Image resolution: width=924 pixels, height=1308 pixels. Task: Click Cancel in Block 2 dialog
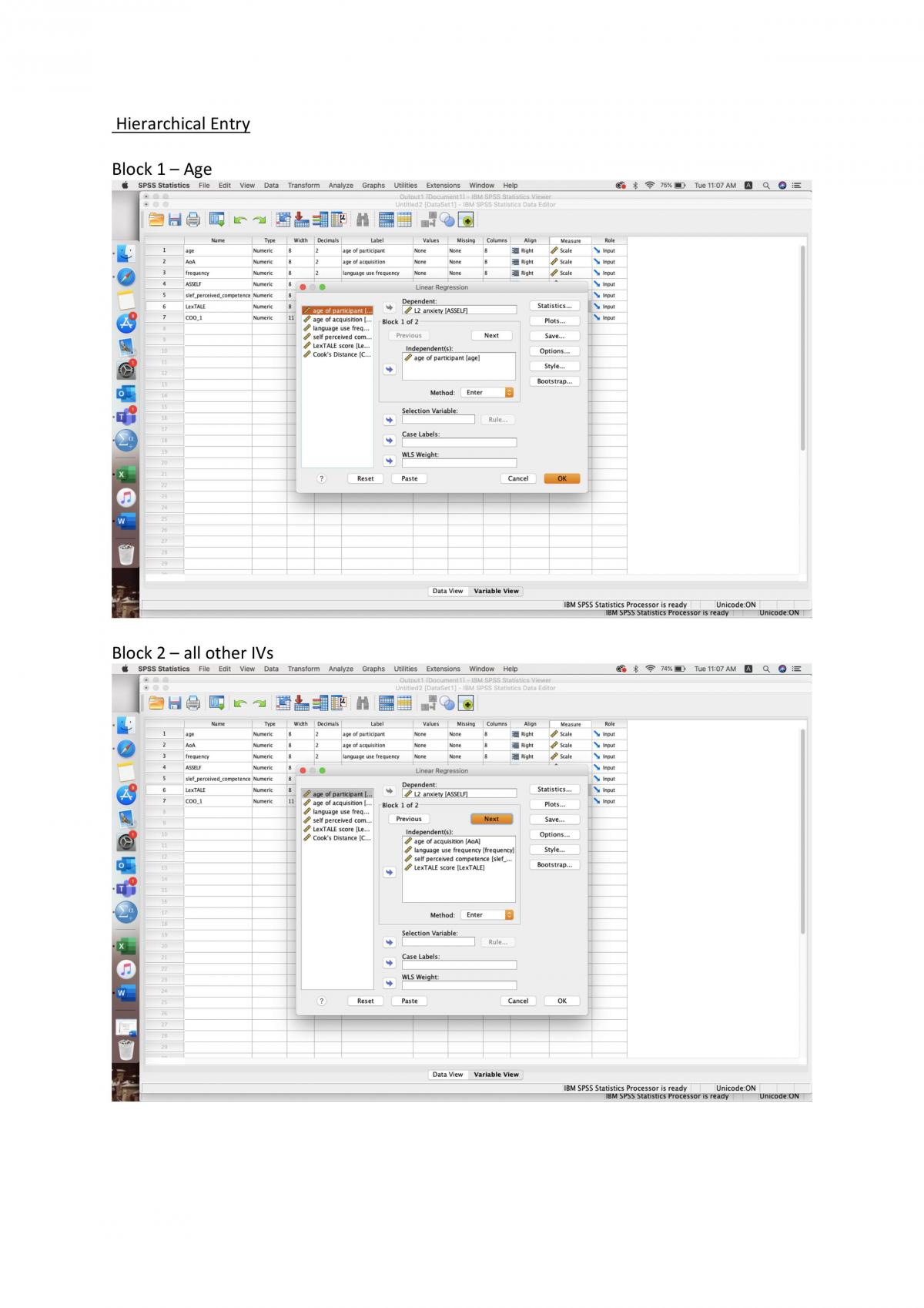point(518,1001)
